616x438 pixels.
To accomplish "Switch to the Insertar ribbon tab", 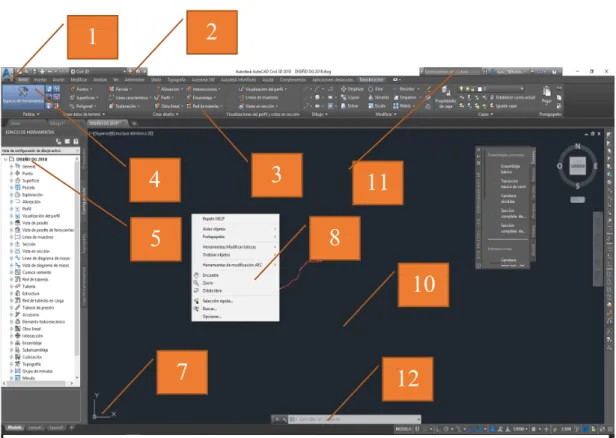I will tap(40, 80).
